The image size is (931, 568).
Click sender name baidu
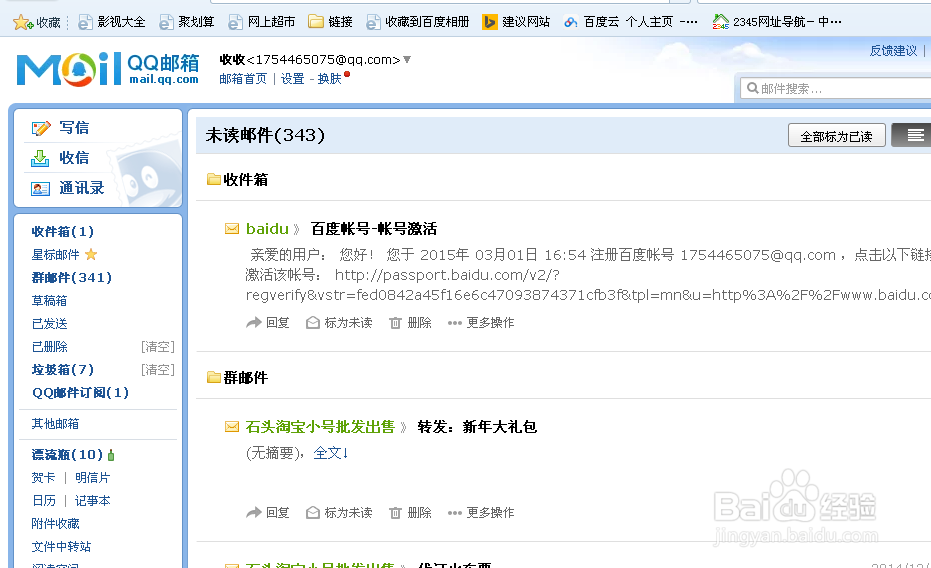point(267,229)
